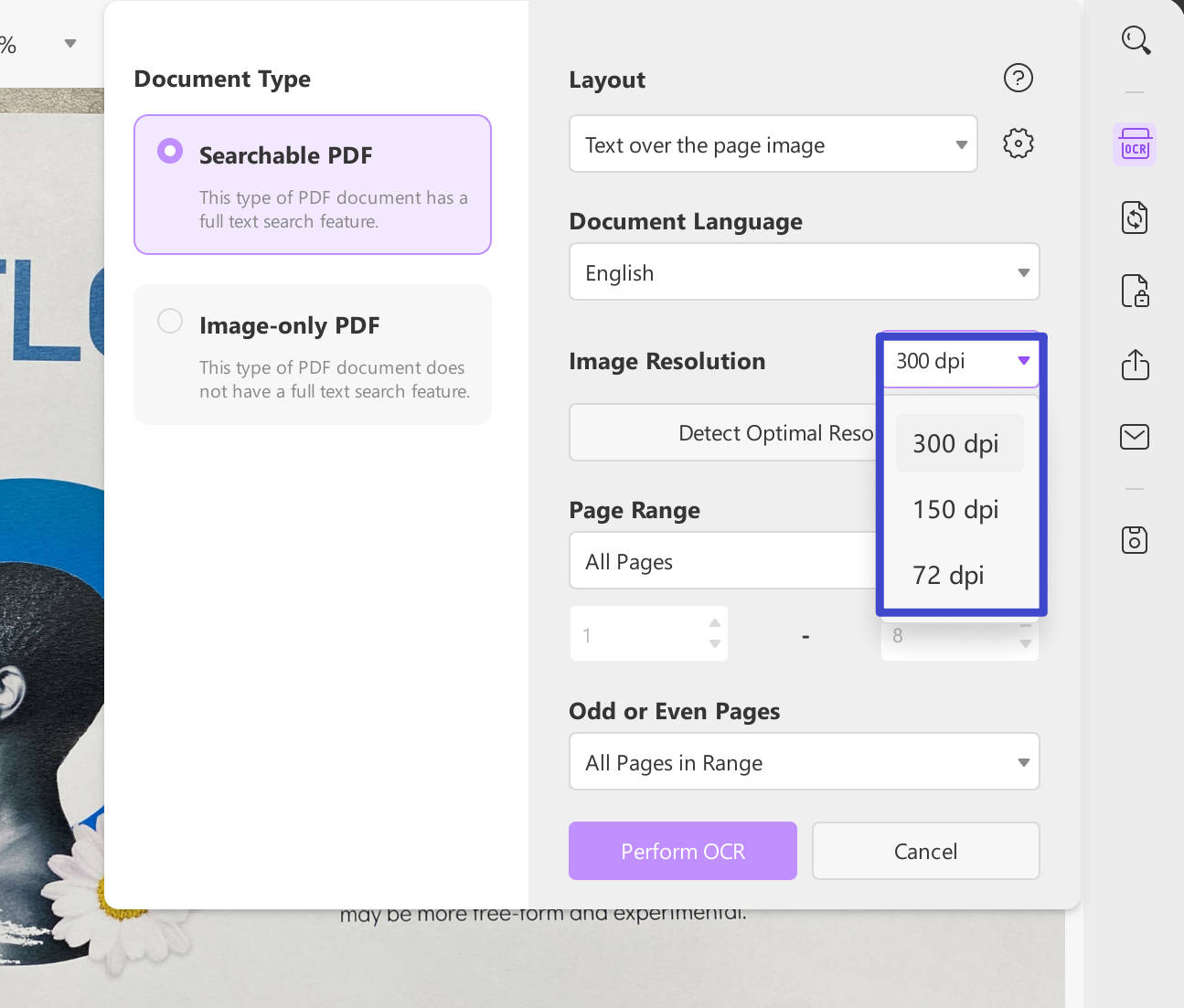Open the Email icon

click(x=1134, y=437)
